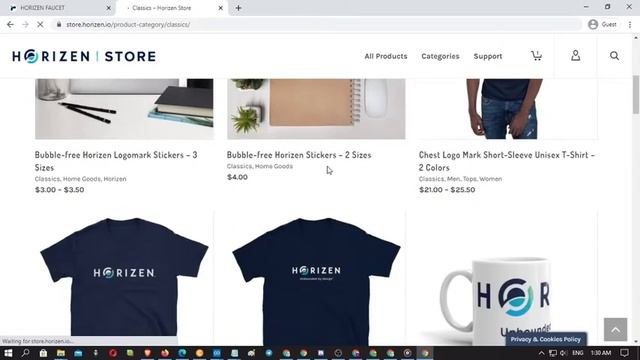Switch to the HORIZEN FAUCET tab

[58, 8]
